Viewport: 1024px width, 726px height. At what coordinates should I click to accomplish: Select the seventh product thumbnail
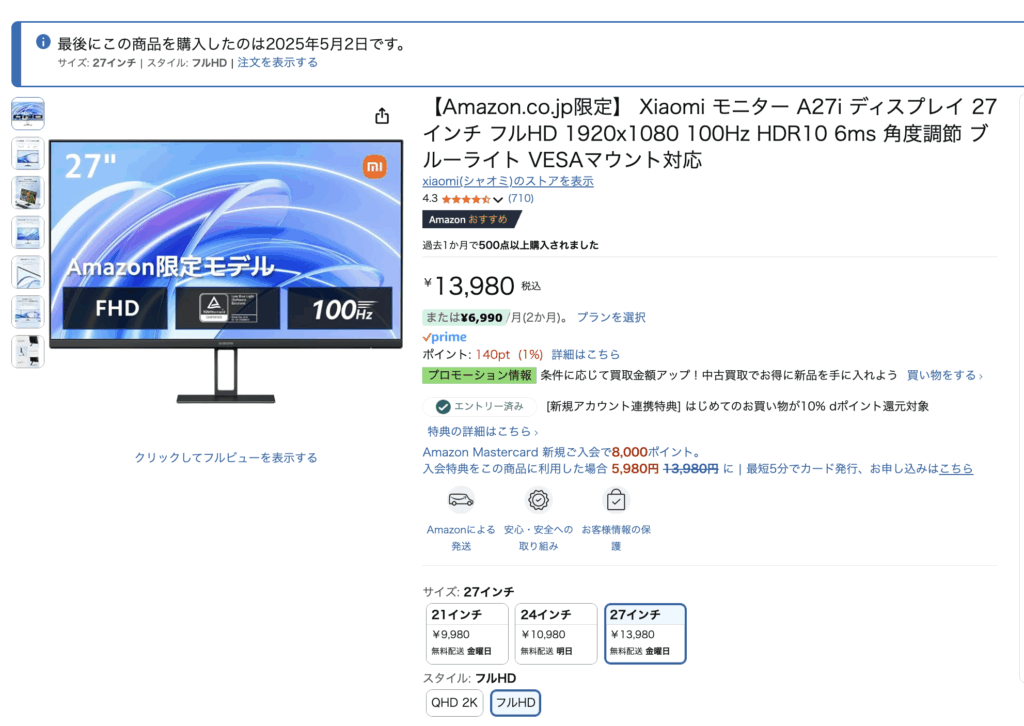(28, 351)
